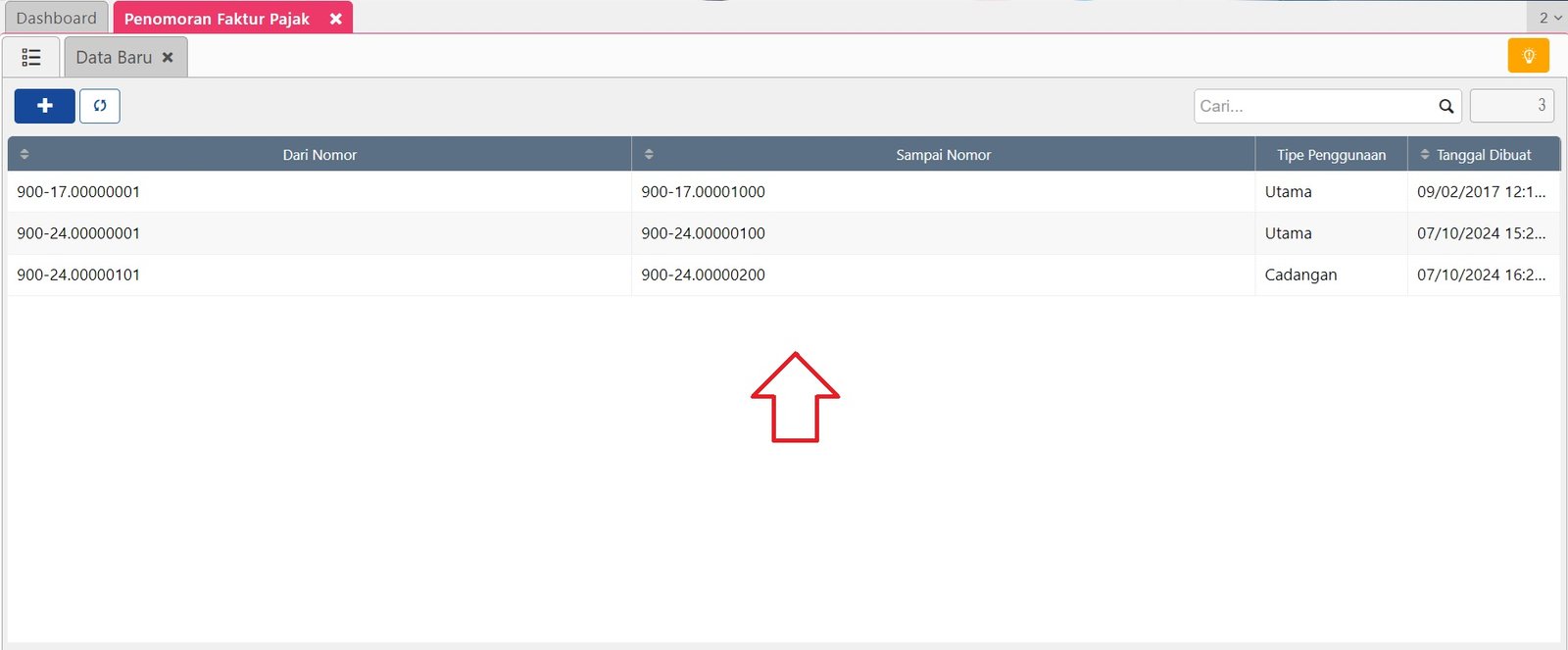The width and height of the screenshot is (1568, 650).
Task: Switch to the Dashboard tab
Action: click(x=56, y=19)
